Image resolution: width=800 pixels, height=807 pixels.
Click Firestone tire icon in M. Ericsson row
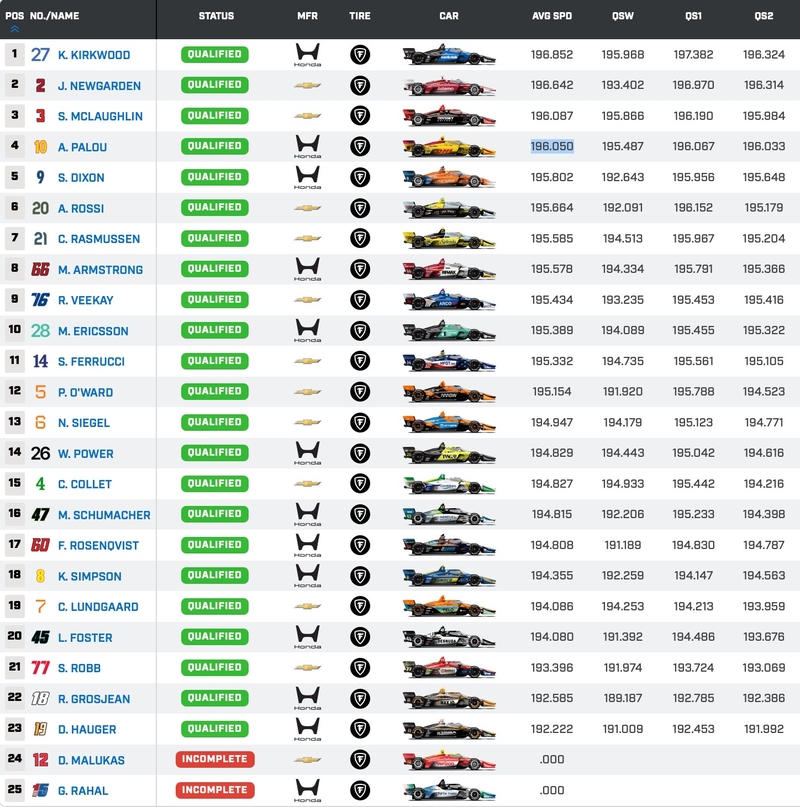360,330
